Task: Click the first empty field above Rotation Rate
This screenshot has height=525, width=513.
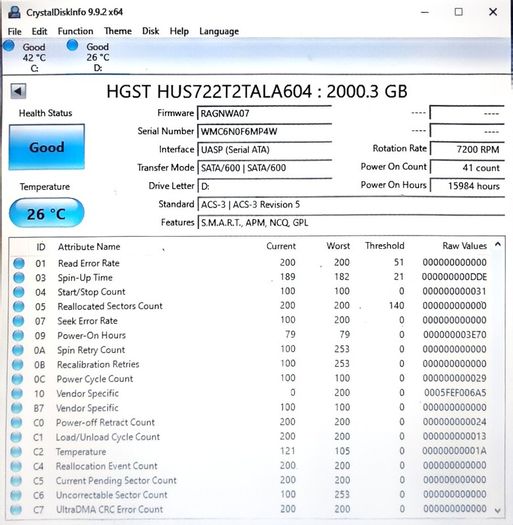Action: [467, 113]
